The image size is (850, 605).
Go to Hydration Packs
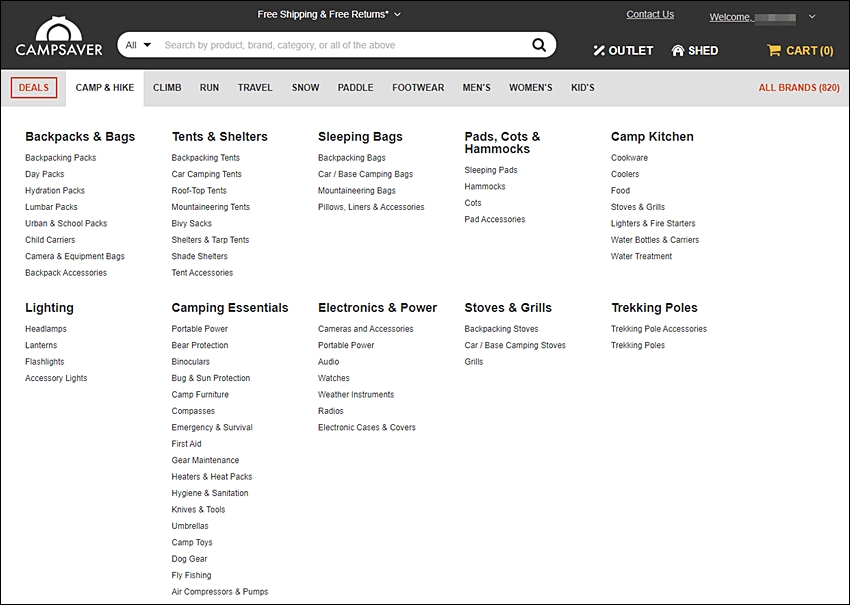[x=55, y=191]
